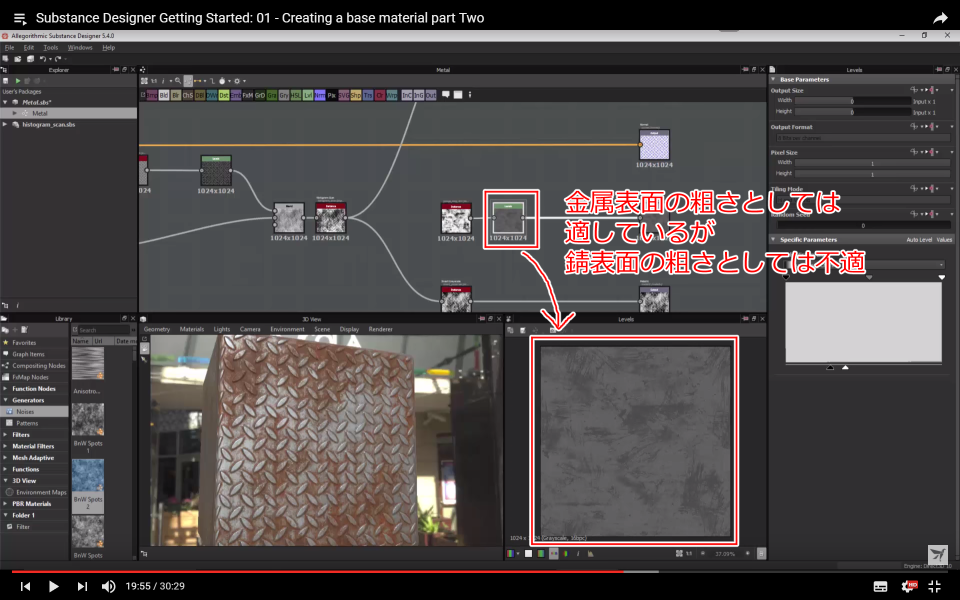Add a Distance node via Dst

[224, 96]
